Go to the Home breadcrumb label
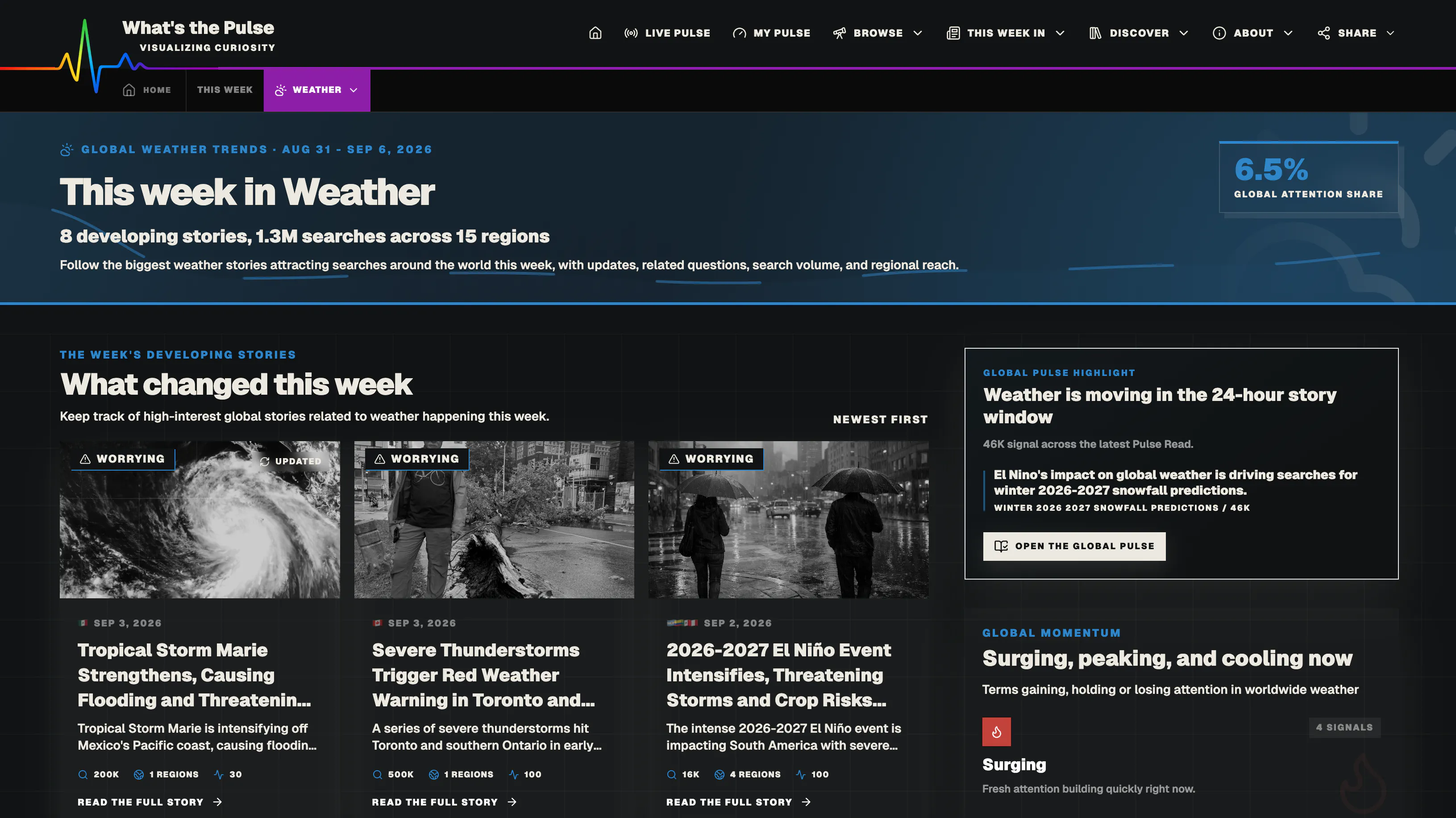The height and width of the screenshot is (818, 1456). [x=157, y=90]
